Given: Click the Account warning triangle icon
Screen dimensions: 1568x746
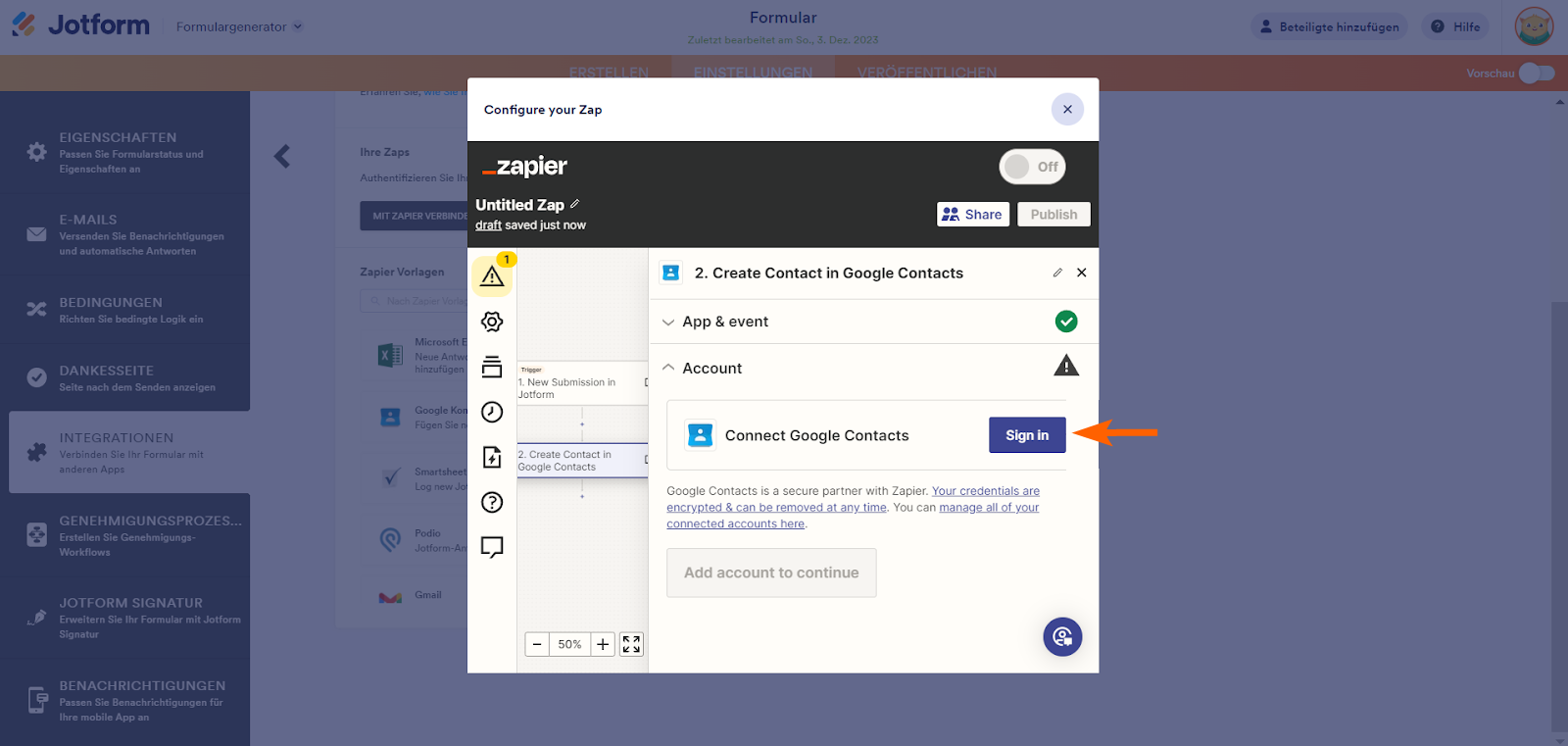Looking at the screenshot, I should point(1066,367).
